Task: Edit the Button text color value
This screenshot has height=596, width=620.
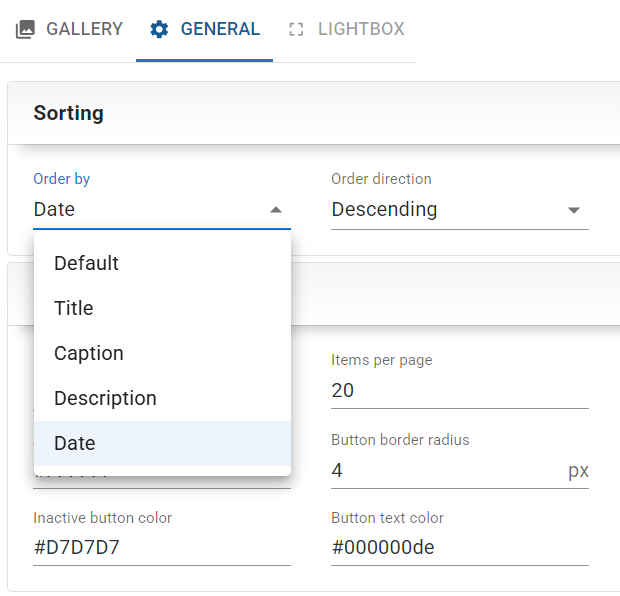Action: point(459,548)
